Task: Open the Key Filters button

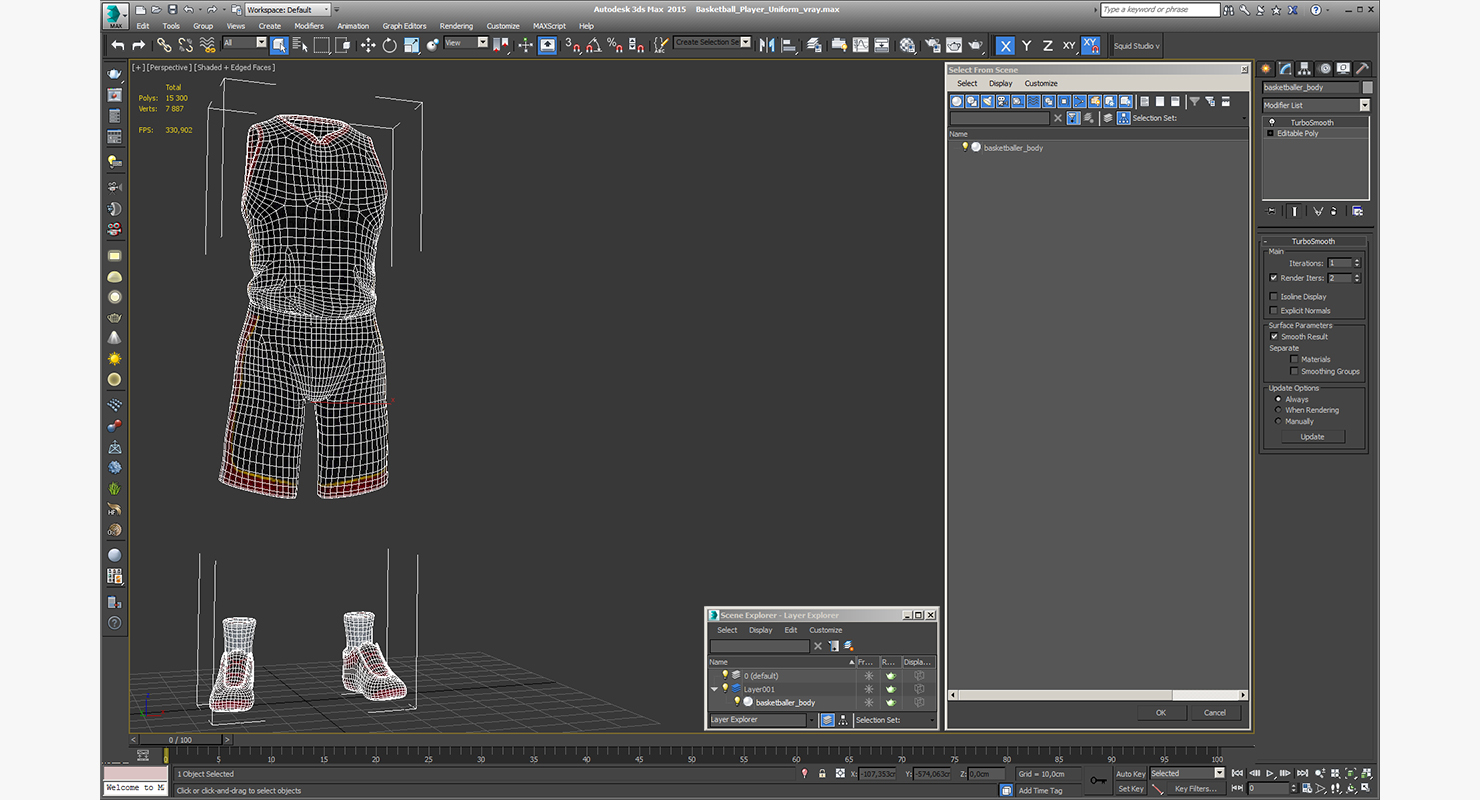Action: (1195, 789)
